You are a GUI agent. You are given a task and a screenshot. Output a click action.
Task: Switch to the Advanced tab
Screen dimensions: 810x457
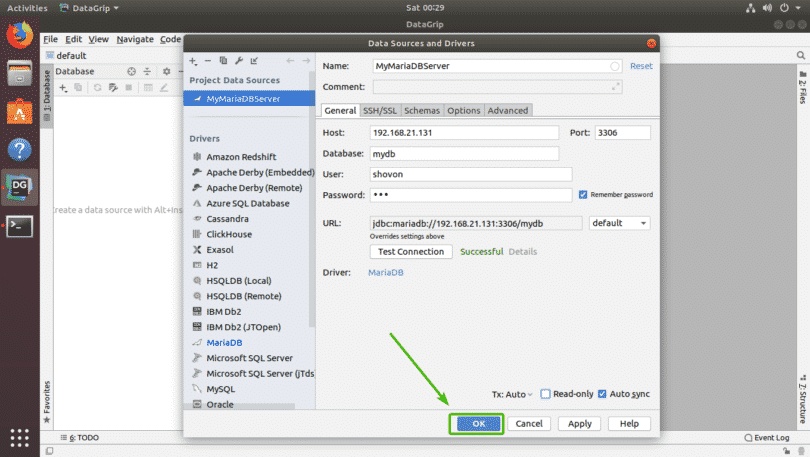pyautogui.click(x=508, y=111)
